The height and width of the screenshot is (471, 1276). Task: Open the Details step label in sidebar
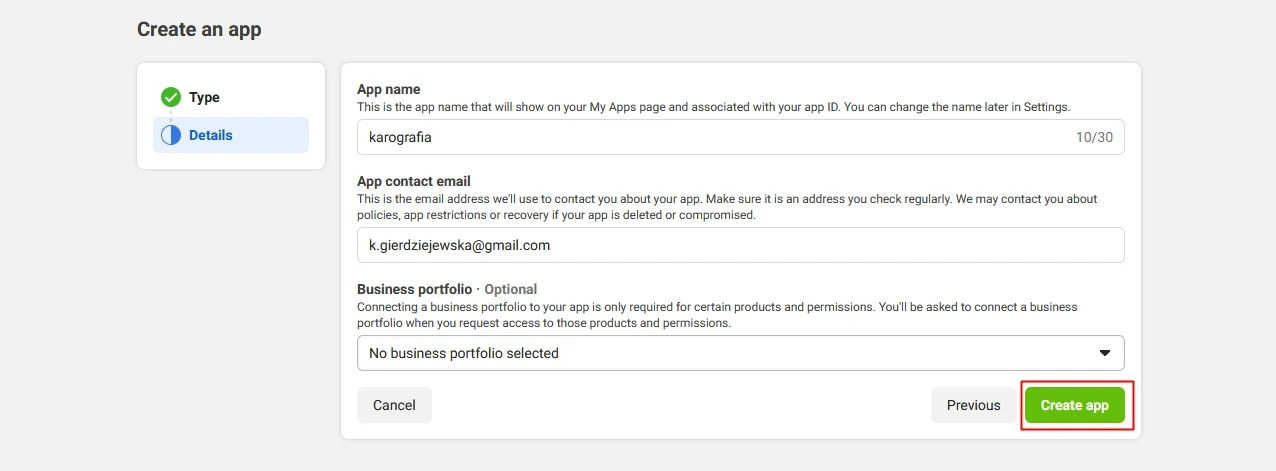click(210, 135)
